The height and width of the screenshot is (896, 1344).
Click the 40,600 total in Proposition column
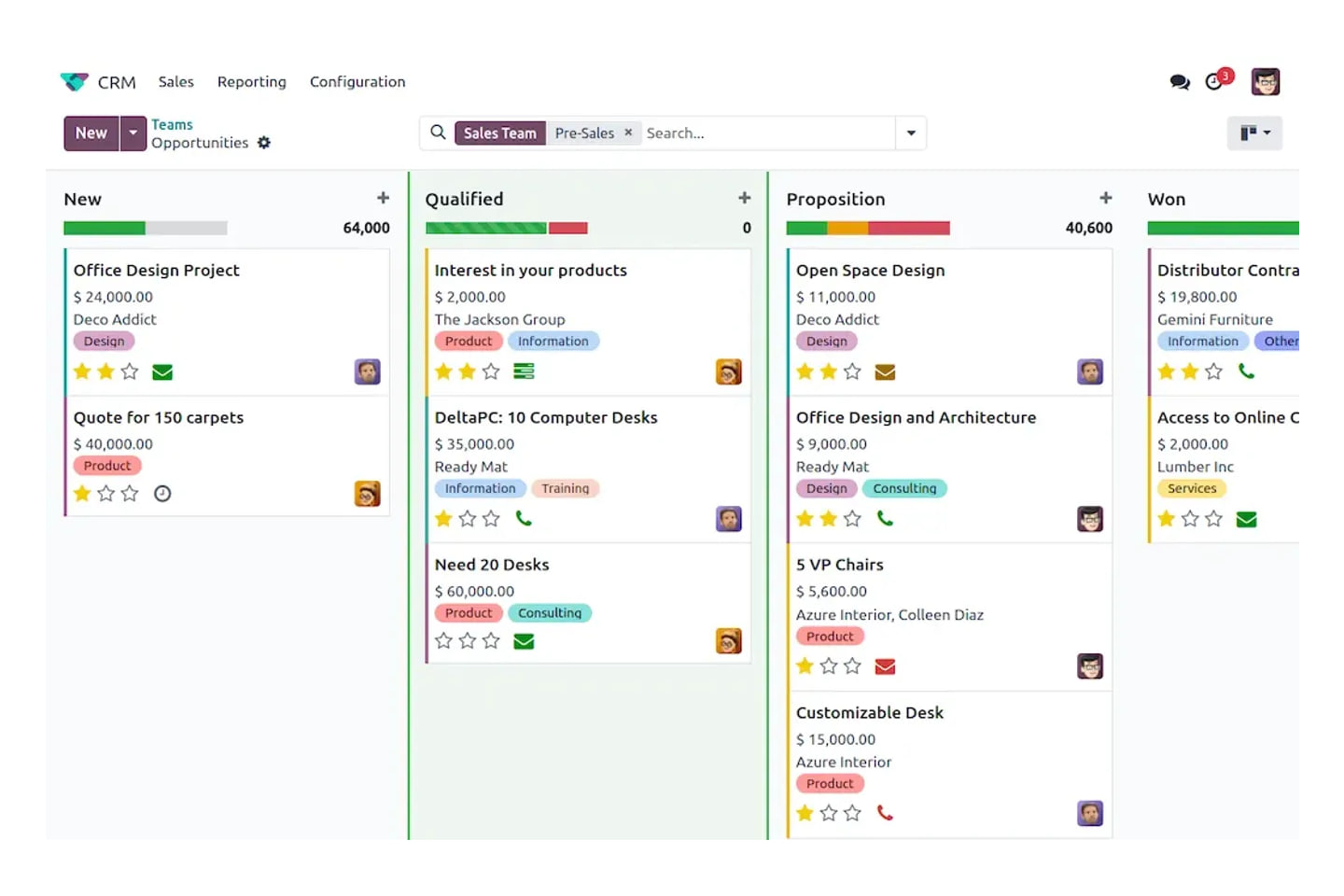(1089, 228)
